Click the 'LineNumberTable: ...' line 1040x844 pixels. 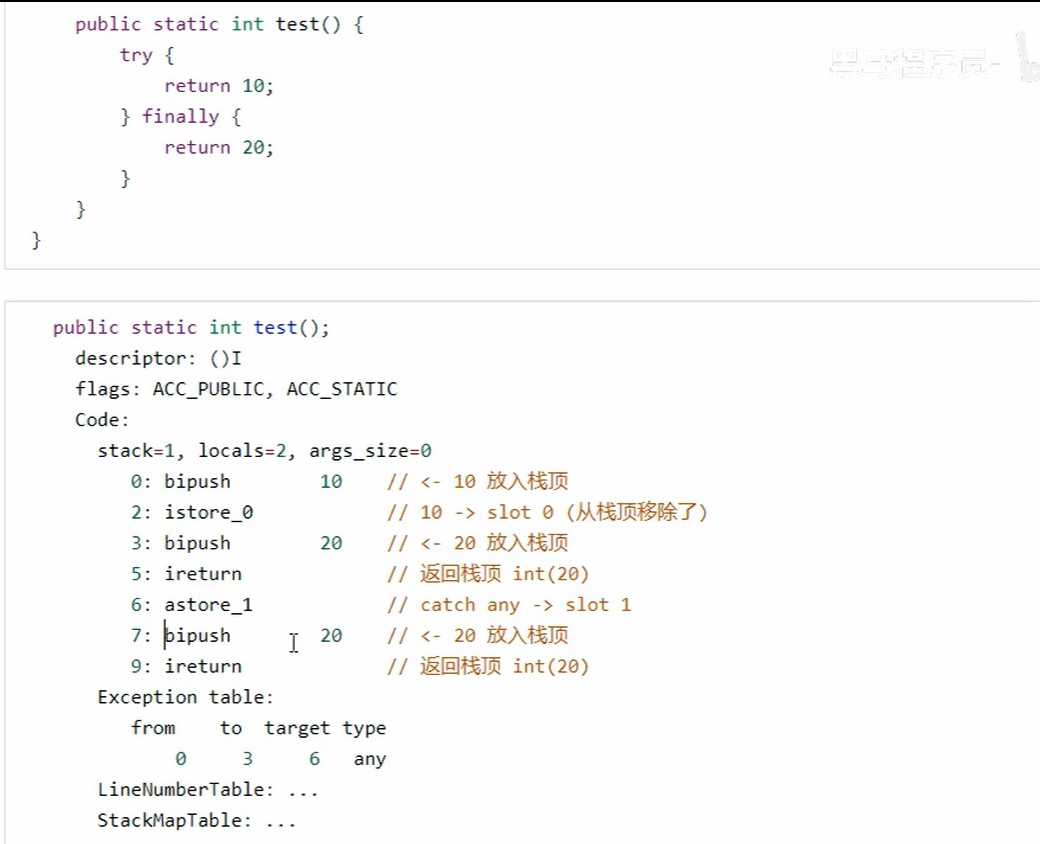pos(208,790)
